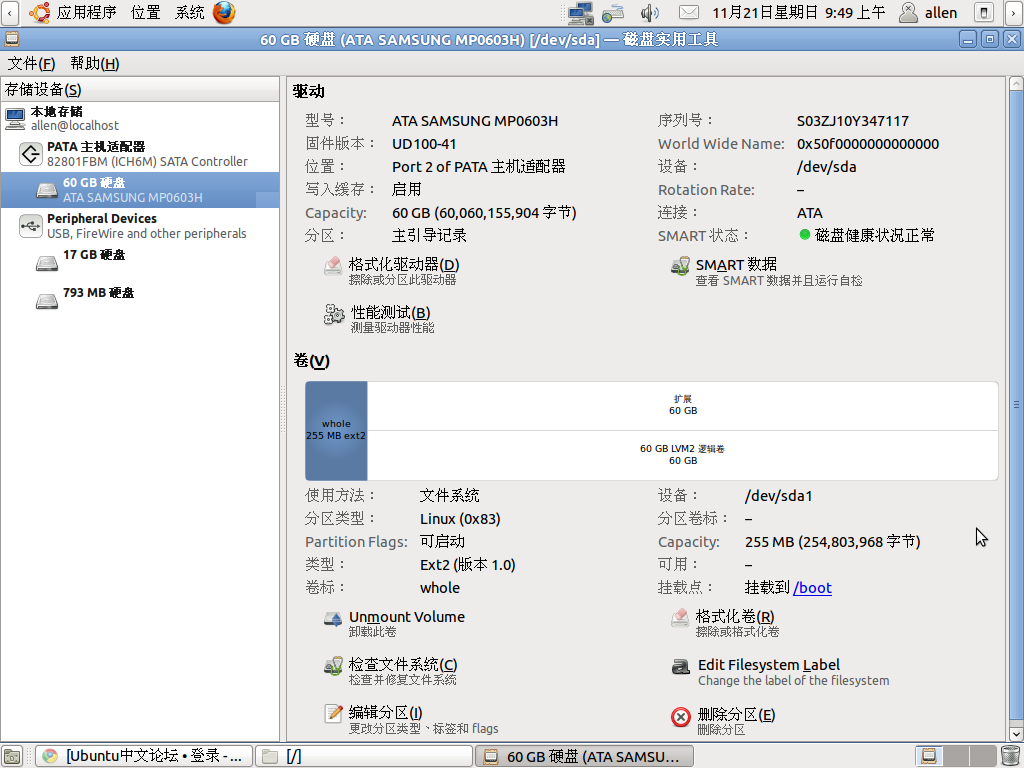Open the 文件(F) menu

tap(31, 63)
